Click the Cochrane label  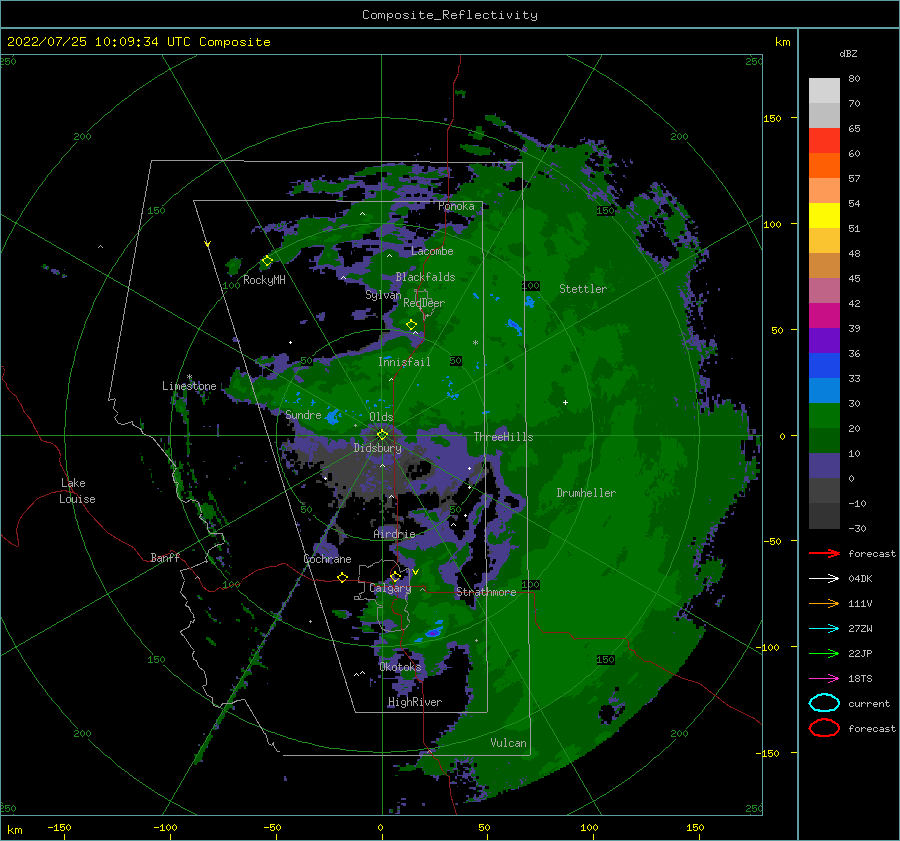click(x=327, y=559)
